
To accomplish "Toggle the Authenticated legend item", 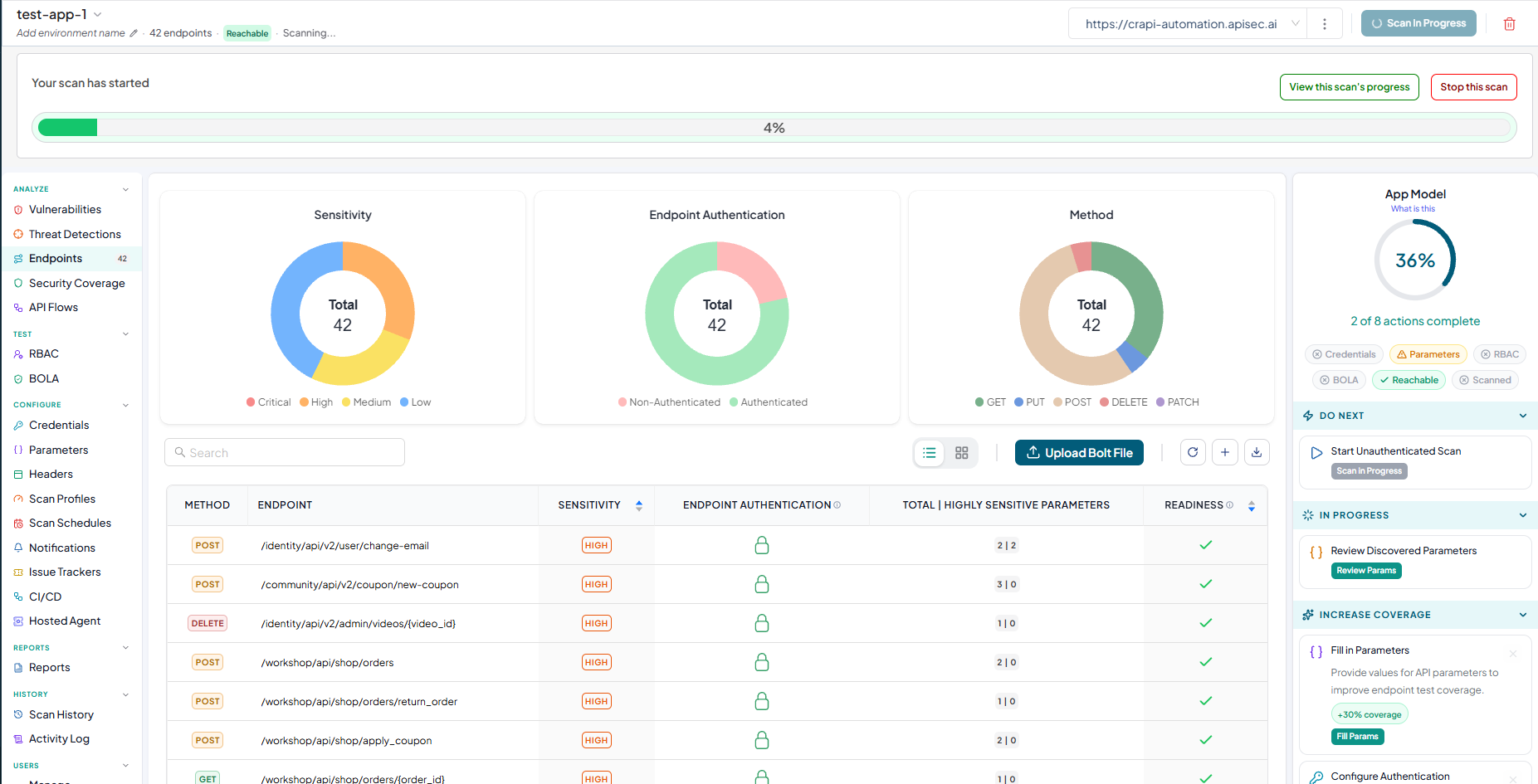I will tap(769, 402).
